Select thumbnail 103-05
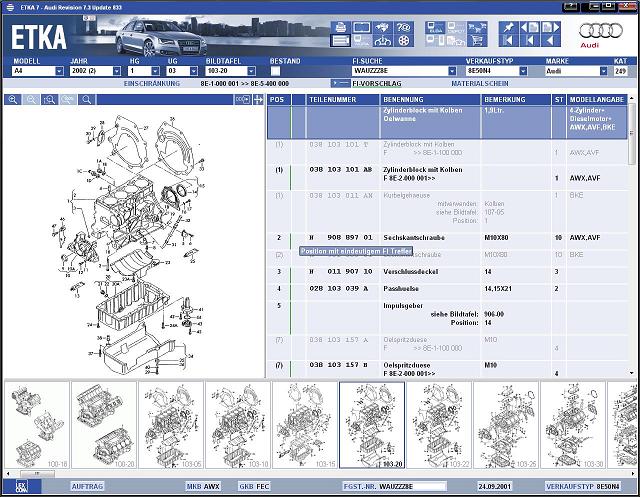Screen dimensions: 640x497 [x=171, y=425]
